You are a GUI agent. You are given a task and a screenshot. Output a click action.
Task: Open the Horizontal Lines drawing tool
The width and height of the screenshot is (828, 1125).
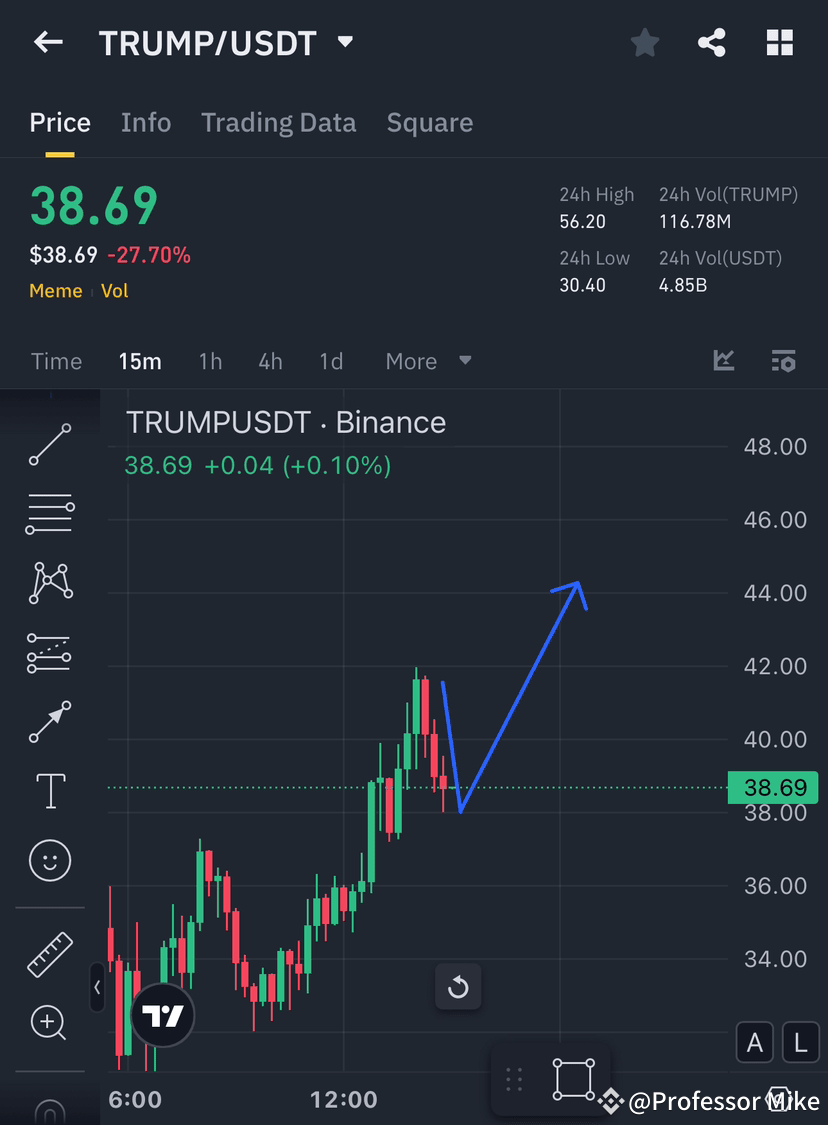(49, 513)
